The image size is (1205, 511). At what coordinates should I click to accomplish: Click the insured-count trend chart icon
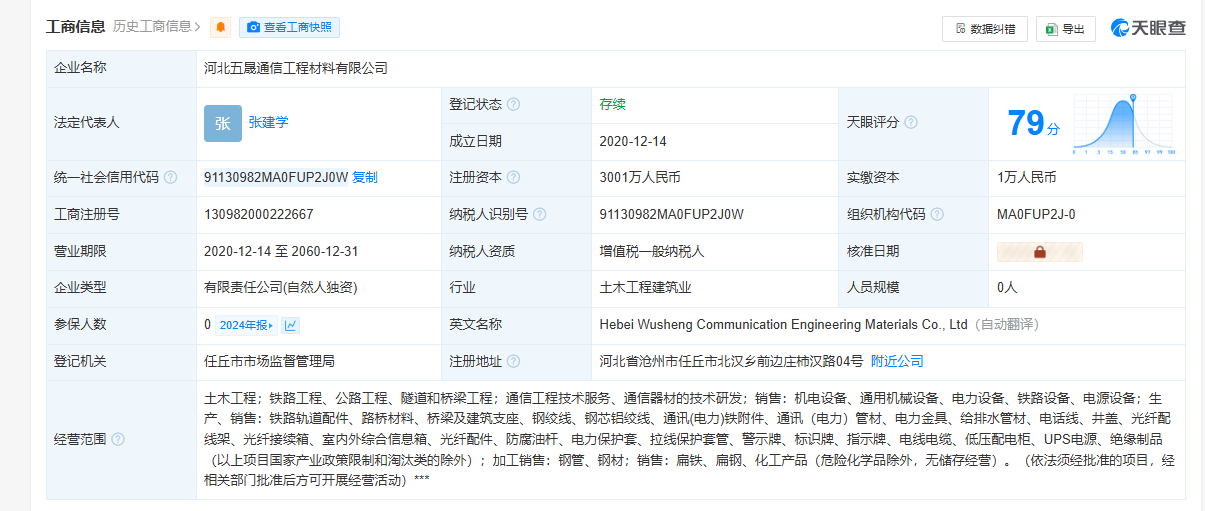(x=290, y=325)
